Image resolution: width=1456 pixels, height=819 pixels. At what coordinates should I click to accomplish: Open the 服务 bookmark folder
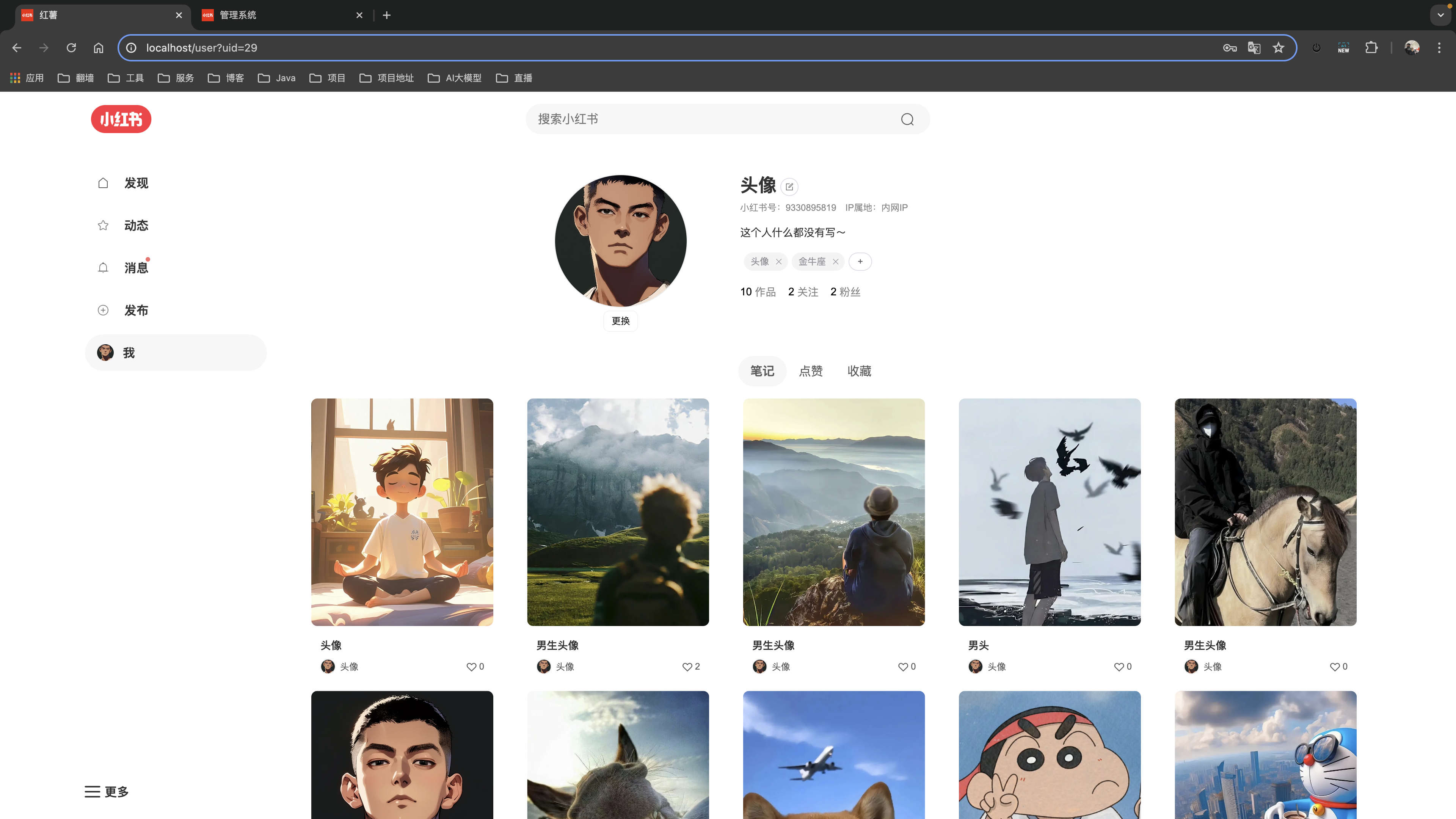pyautogui.click(x=176, y=78)
